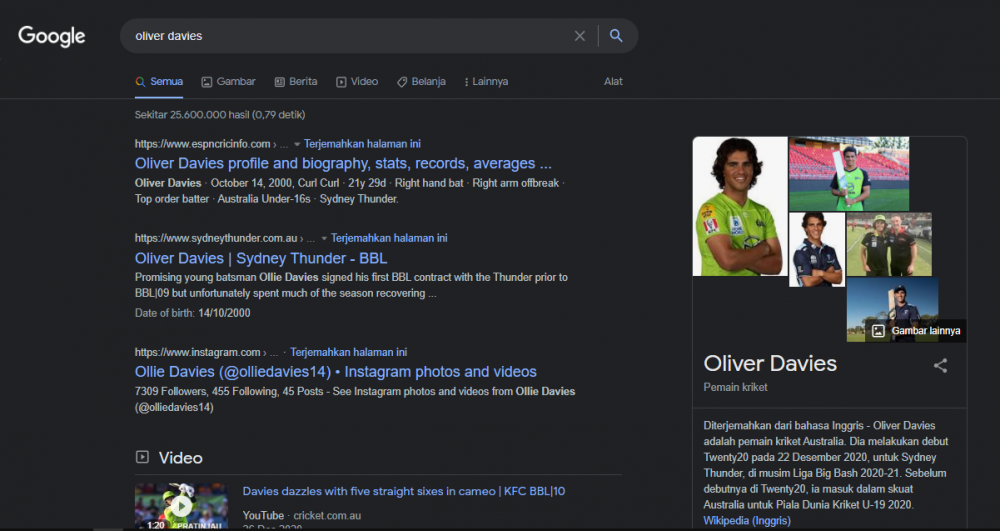This screenshot has width=1000, height=531.
Task: Open portrait photo in navy uniform
Action: [x=817, y=250]
